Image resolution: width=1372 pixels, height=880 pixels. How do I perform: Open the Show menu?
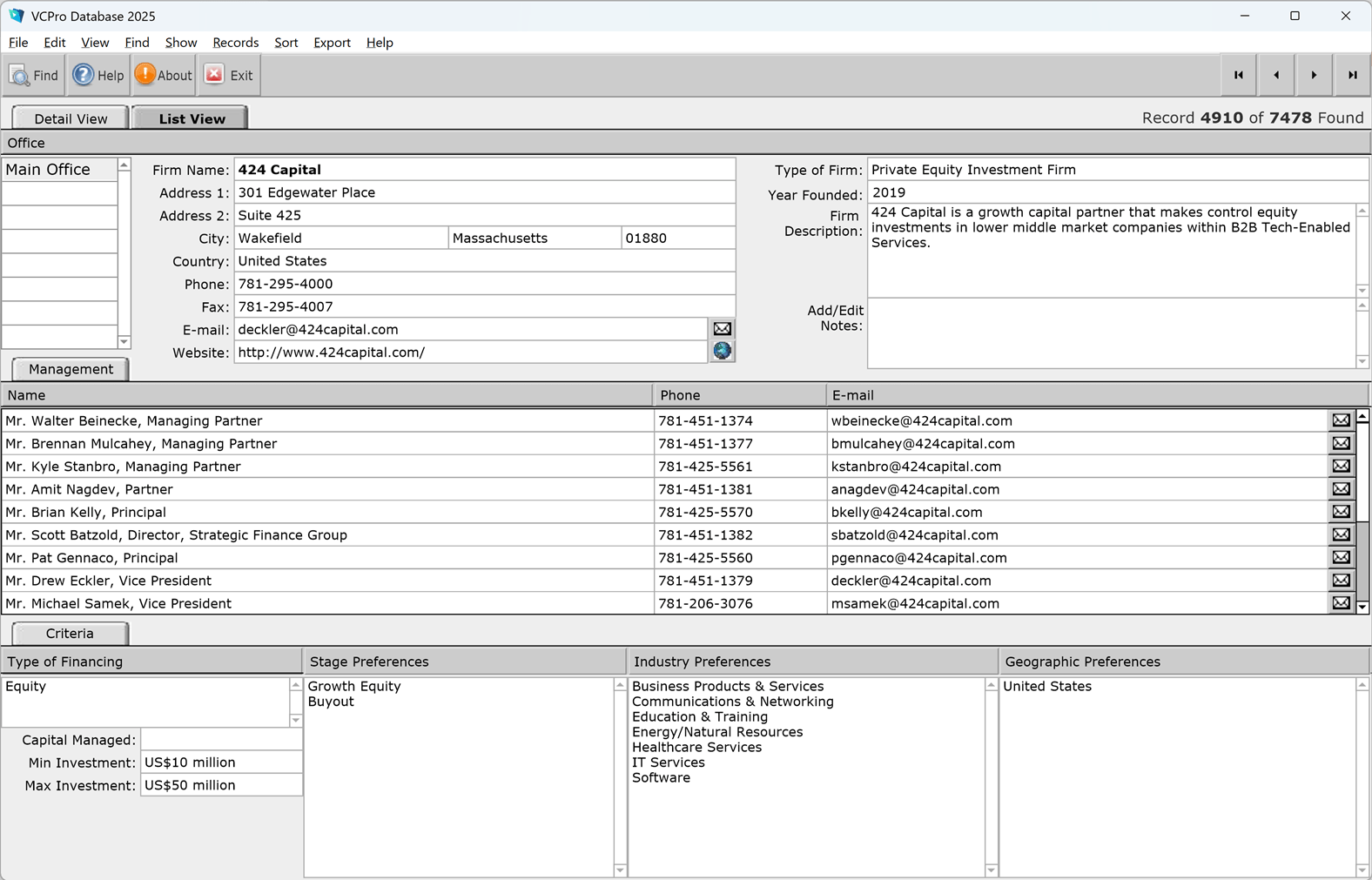[x=181, y=43]
